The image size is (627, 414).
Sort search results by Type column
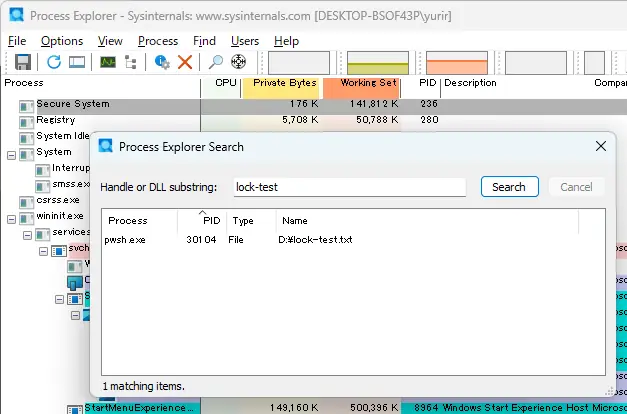(x=251, y=220)
